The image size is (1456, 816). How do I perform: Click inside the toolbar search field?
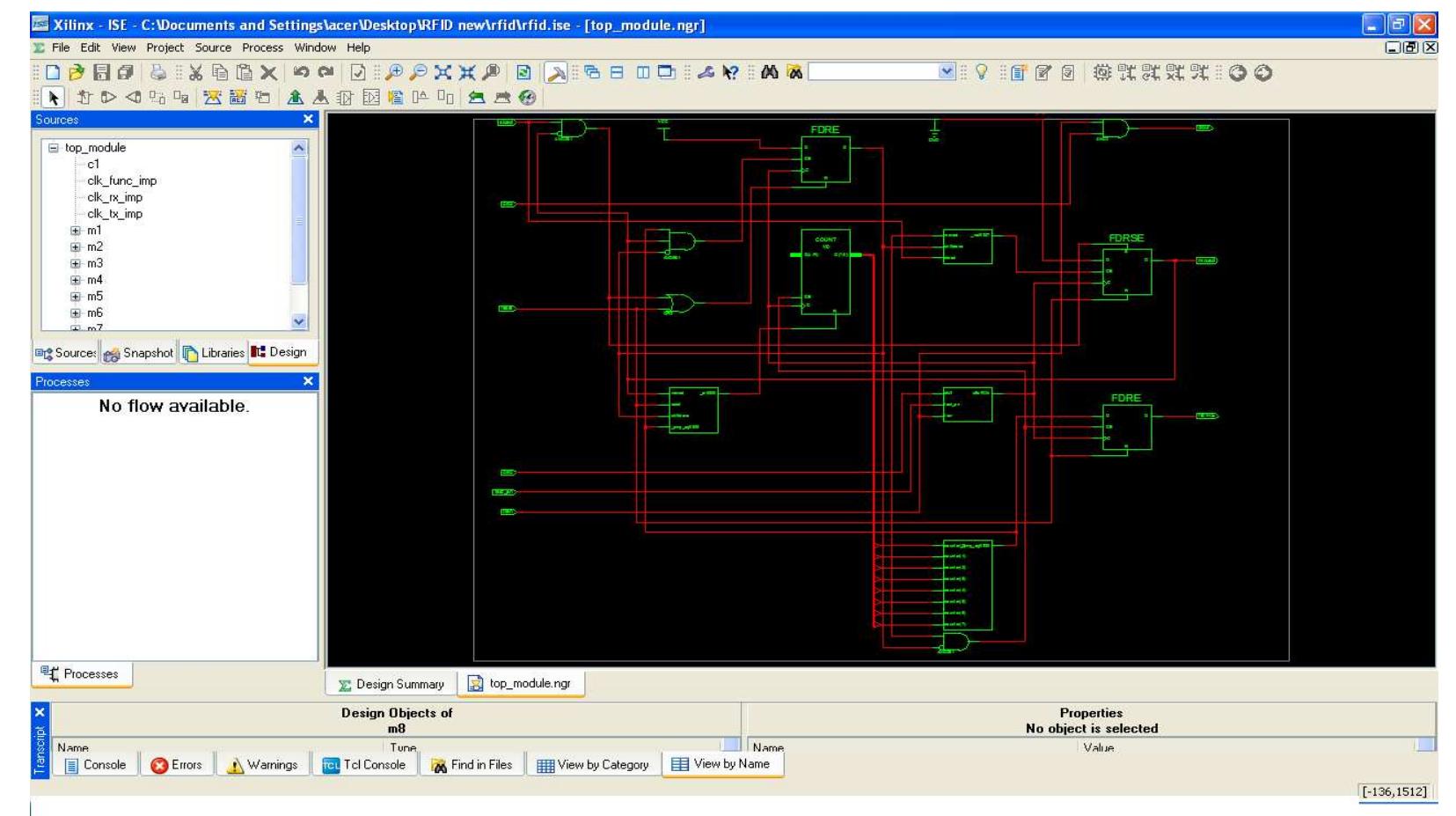point(874,72)
